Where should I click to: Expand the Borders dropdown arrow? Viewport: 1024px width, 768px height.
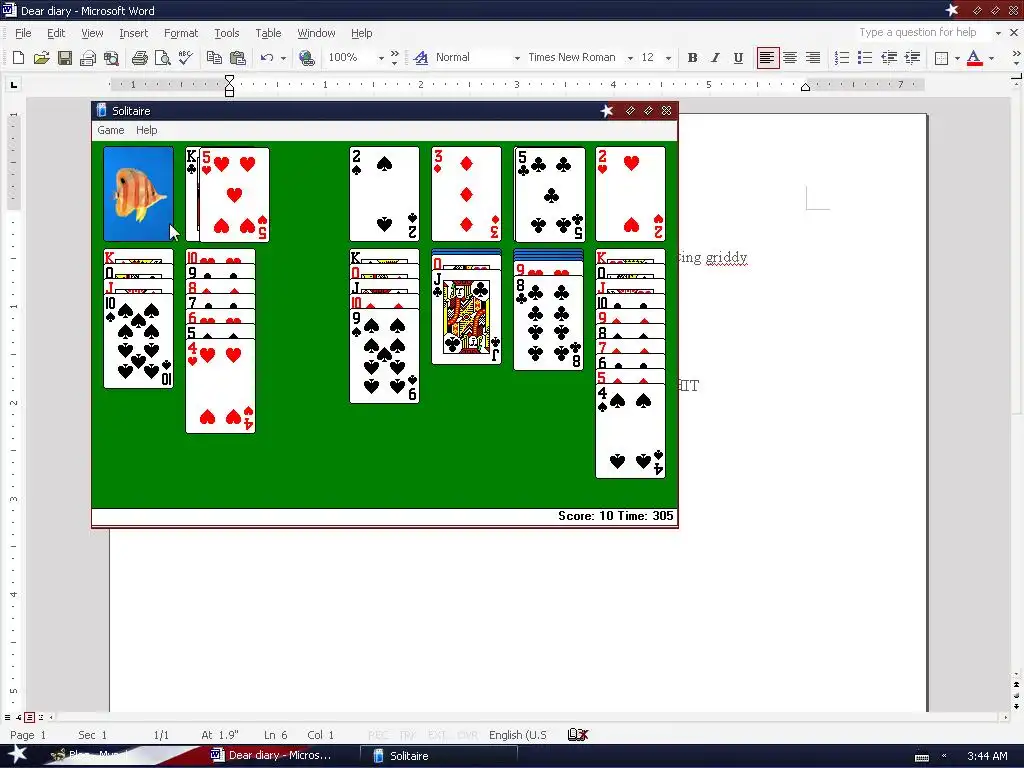pos(957,58)
